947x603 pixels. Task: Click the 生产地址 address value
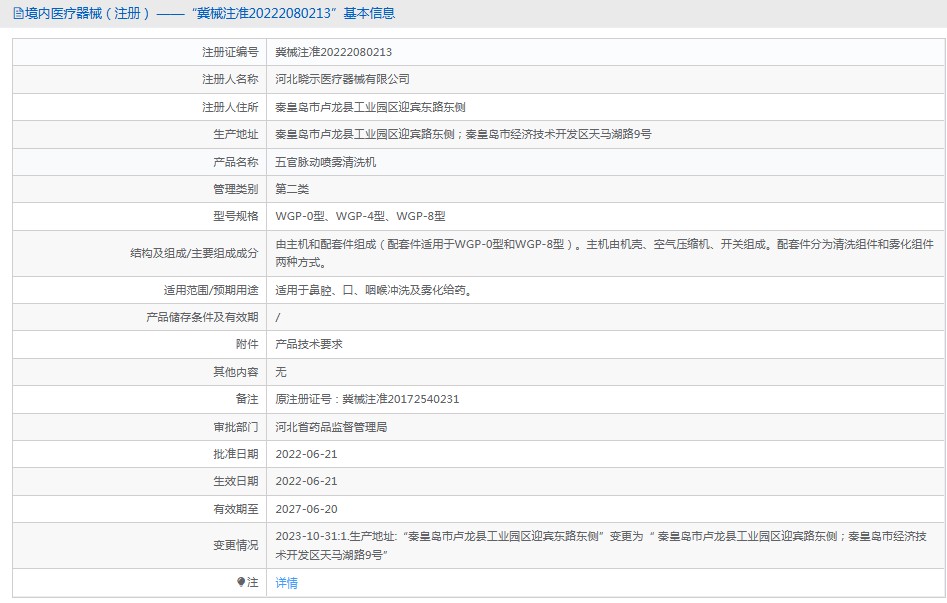pyautogui.click(x=463, y=134)
